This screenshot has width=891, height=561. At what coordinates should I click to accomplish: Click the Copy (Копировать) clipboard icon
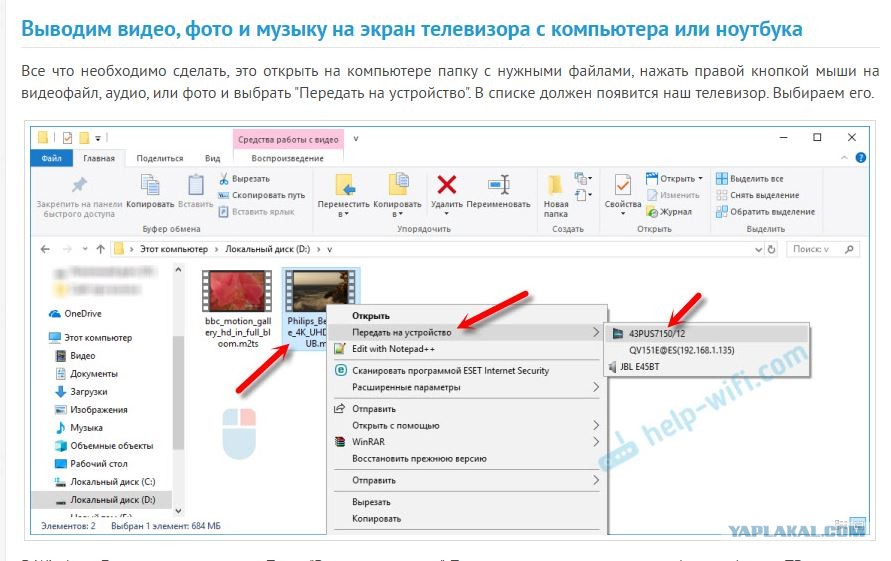pos(150,185)
